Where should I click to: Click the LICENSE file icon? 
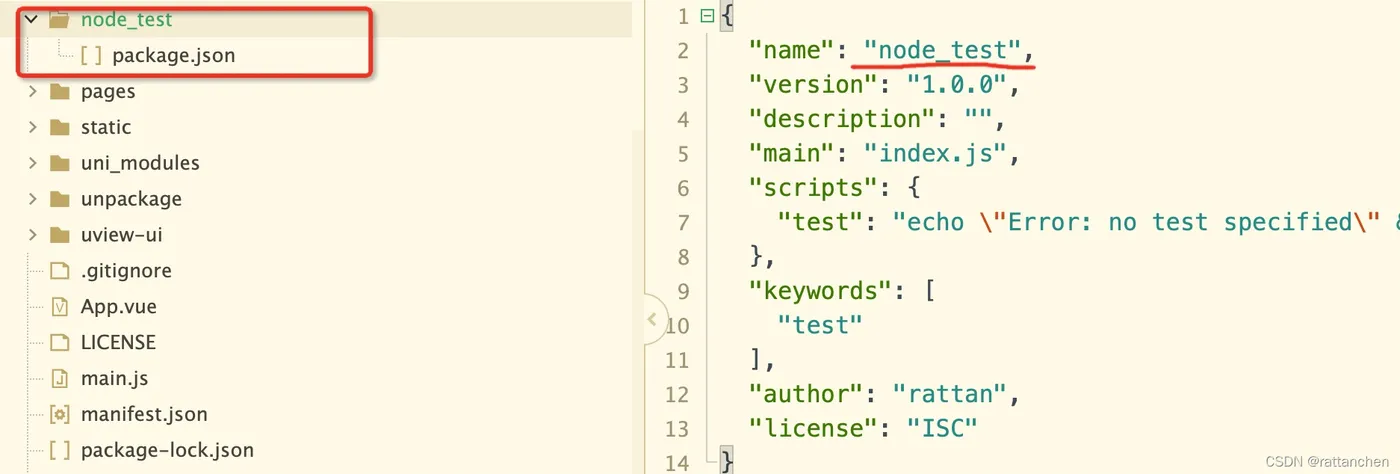(60, 343)
